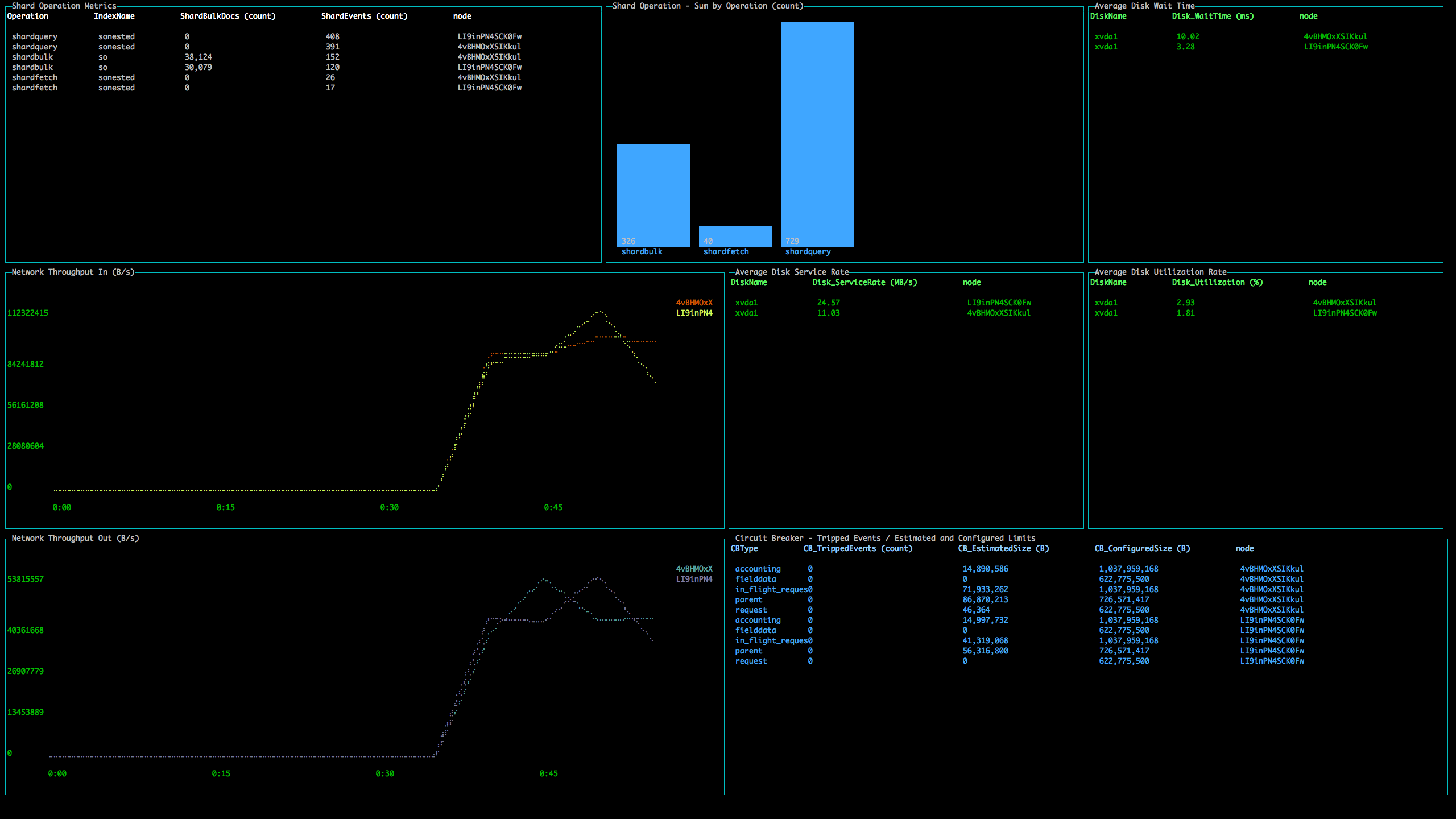Screen dimensions: 1456x819
Task: Click the ShardEvents (count) column header
Action: [x=364, y=16]
